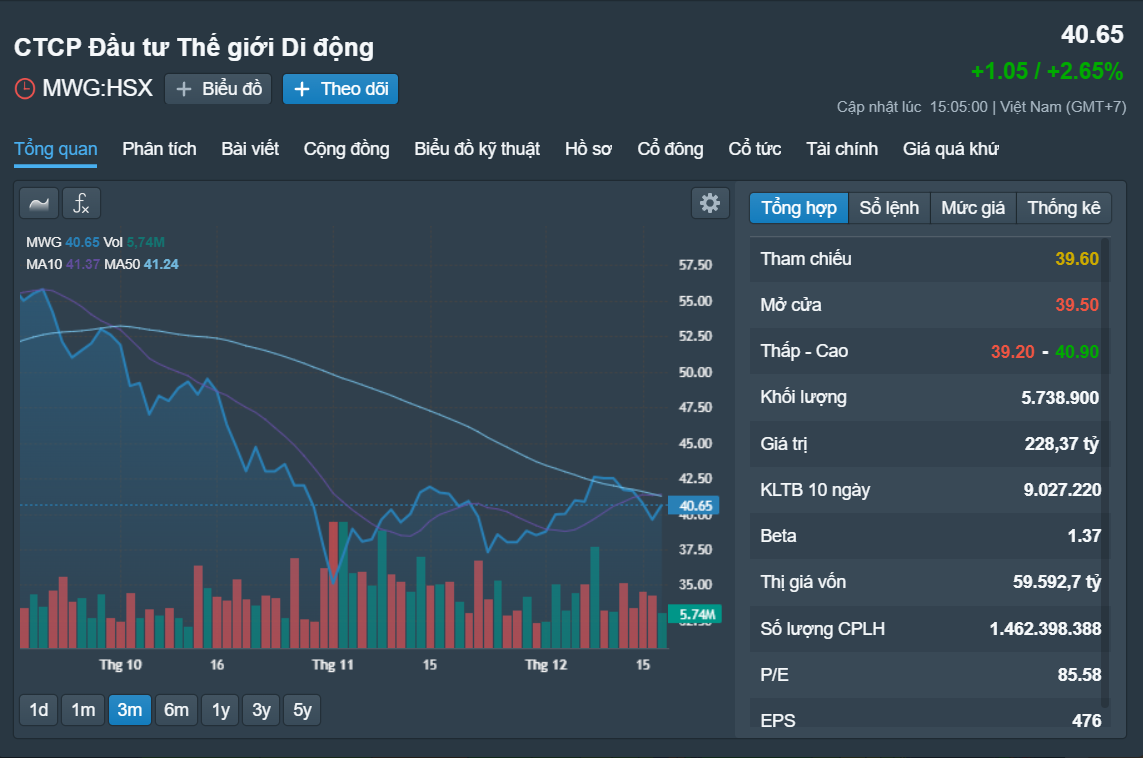Click the Giá trị value 228,37 tỷ
The width and height of the screenshot is (1143, 758).
tap(1062, 444)
